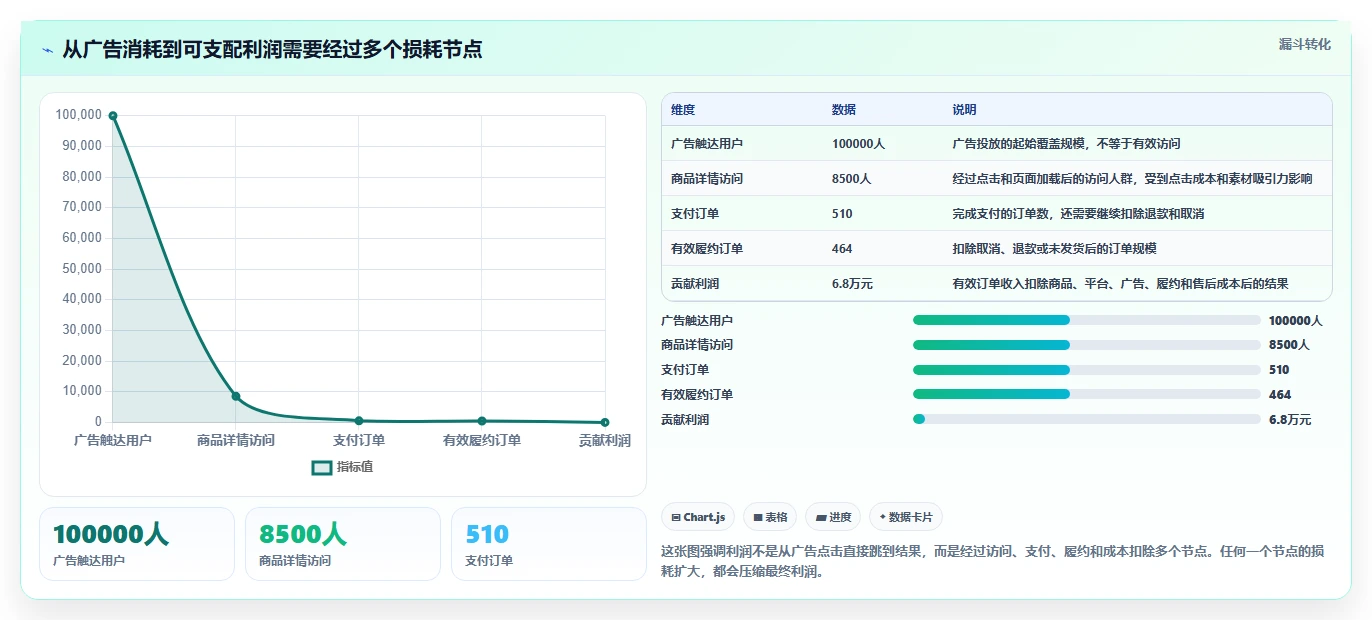Click the description starting with 有效订单收入扣除商品

1120,284
